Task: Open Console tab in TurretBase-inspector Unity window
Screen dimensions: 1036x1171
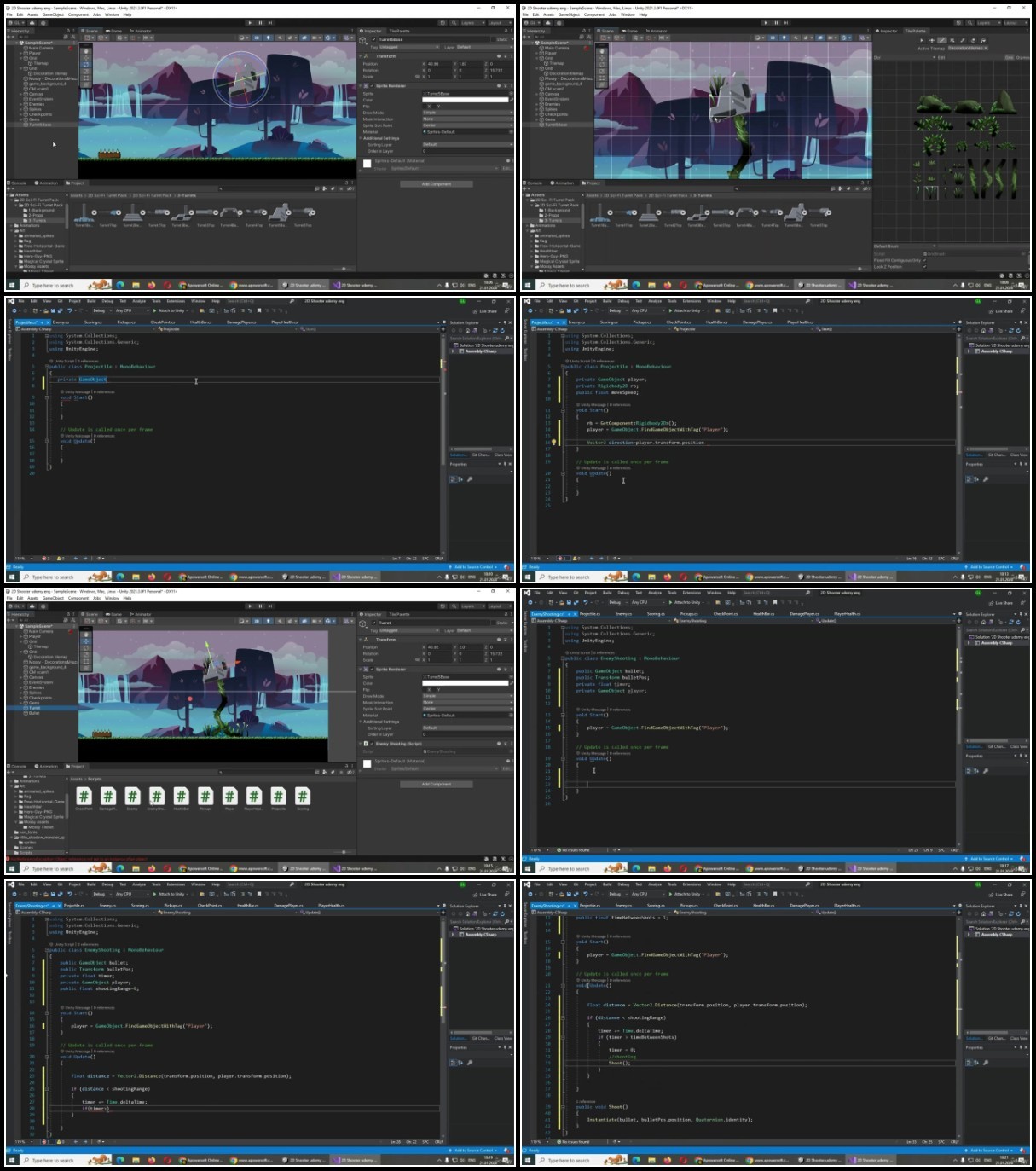Action: click(18, 183)
